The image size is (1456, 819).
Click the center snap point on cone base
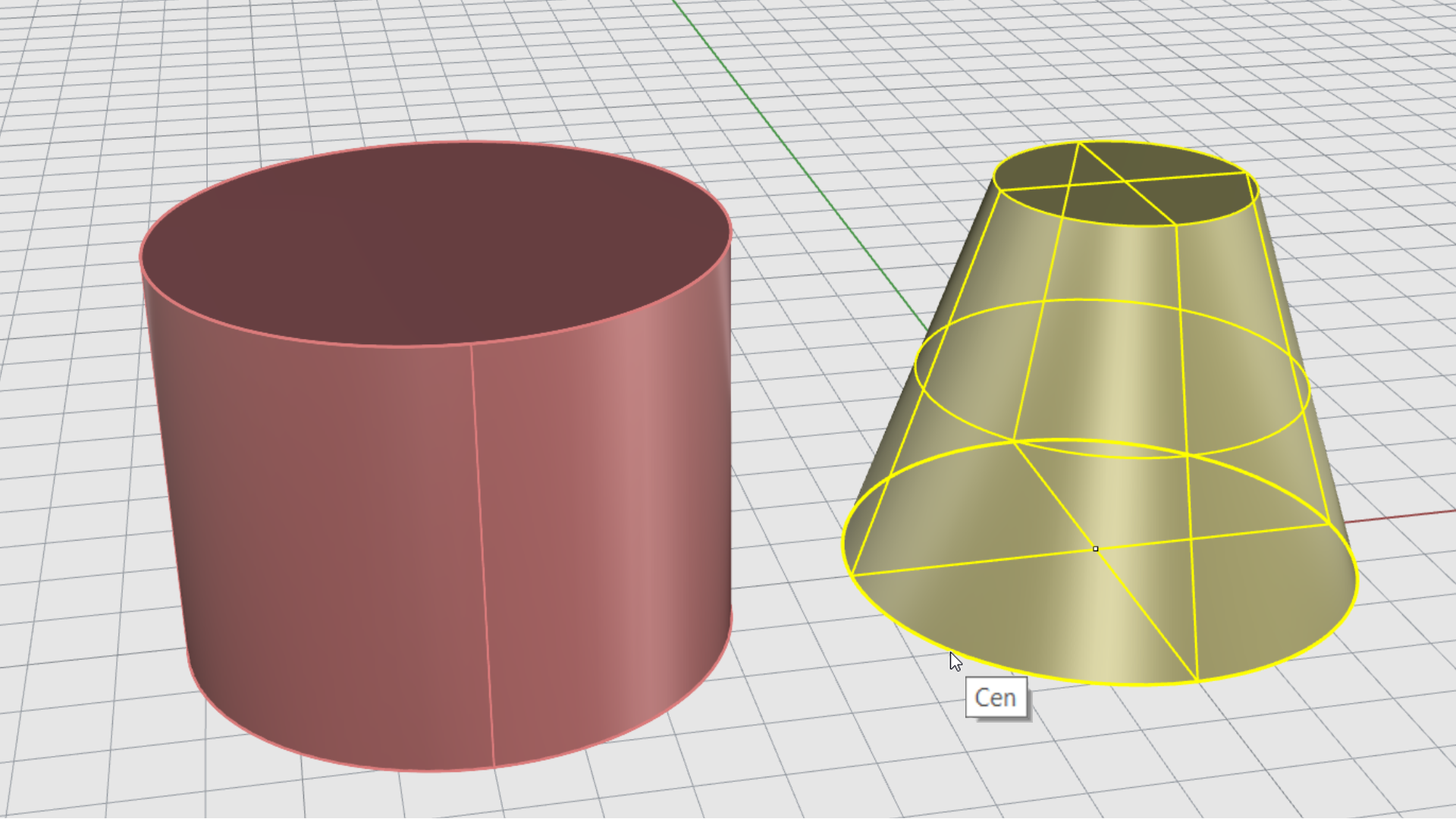[1095, 548]
